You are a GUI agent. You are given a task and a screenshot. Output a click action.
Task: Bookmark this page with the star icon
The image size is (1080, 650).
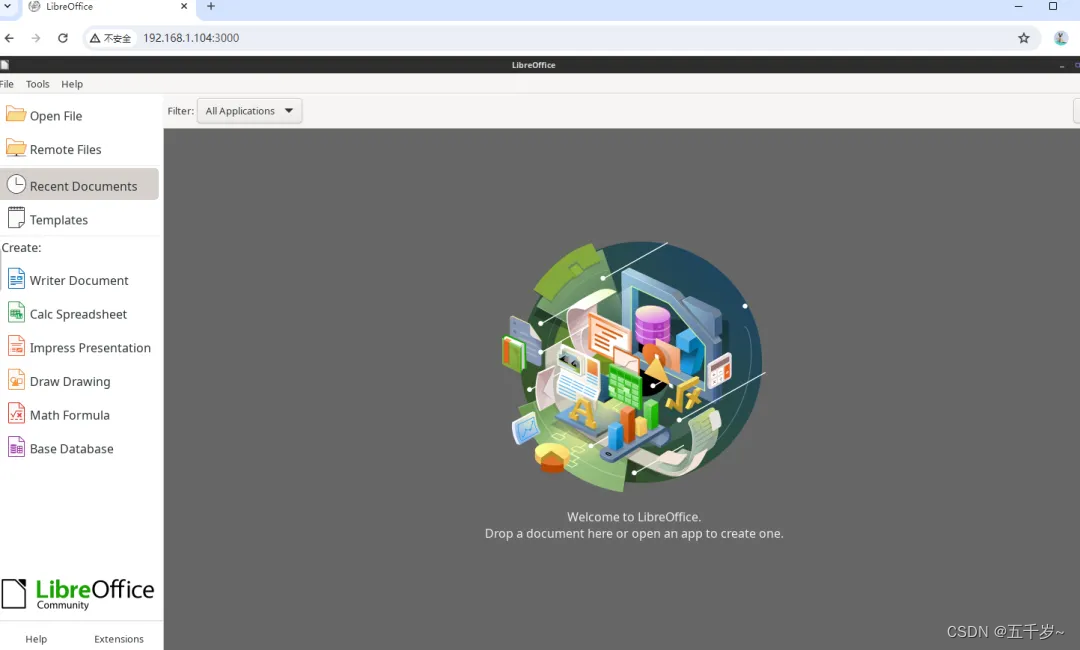tap(1024, 38)
